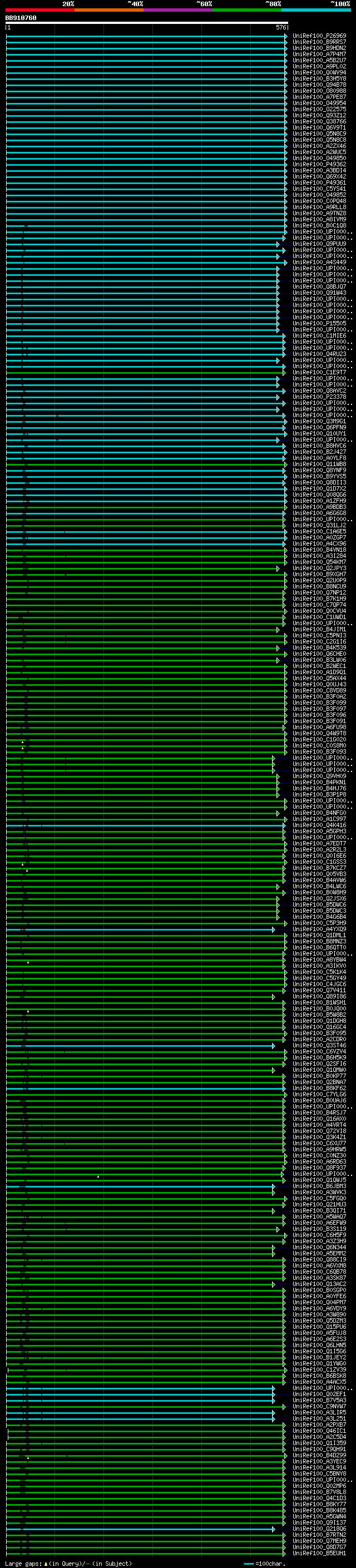356x1568 pixels.
Task: Select subject label UniRef100_Q6V9T1
Action: point(319,127)
